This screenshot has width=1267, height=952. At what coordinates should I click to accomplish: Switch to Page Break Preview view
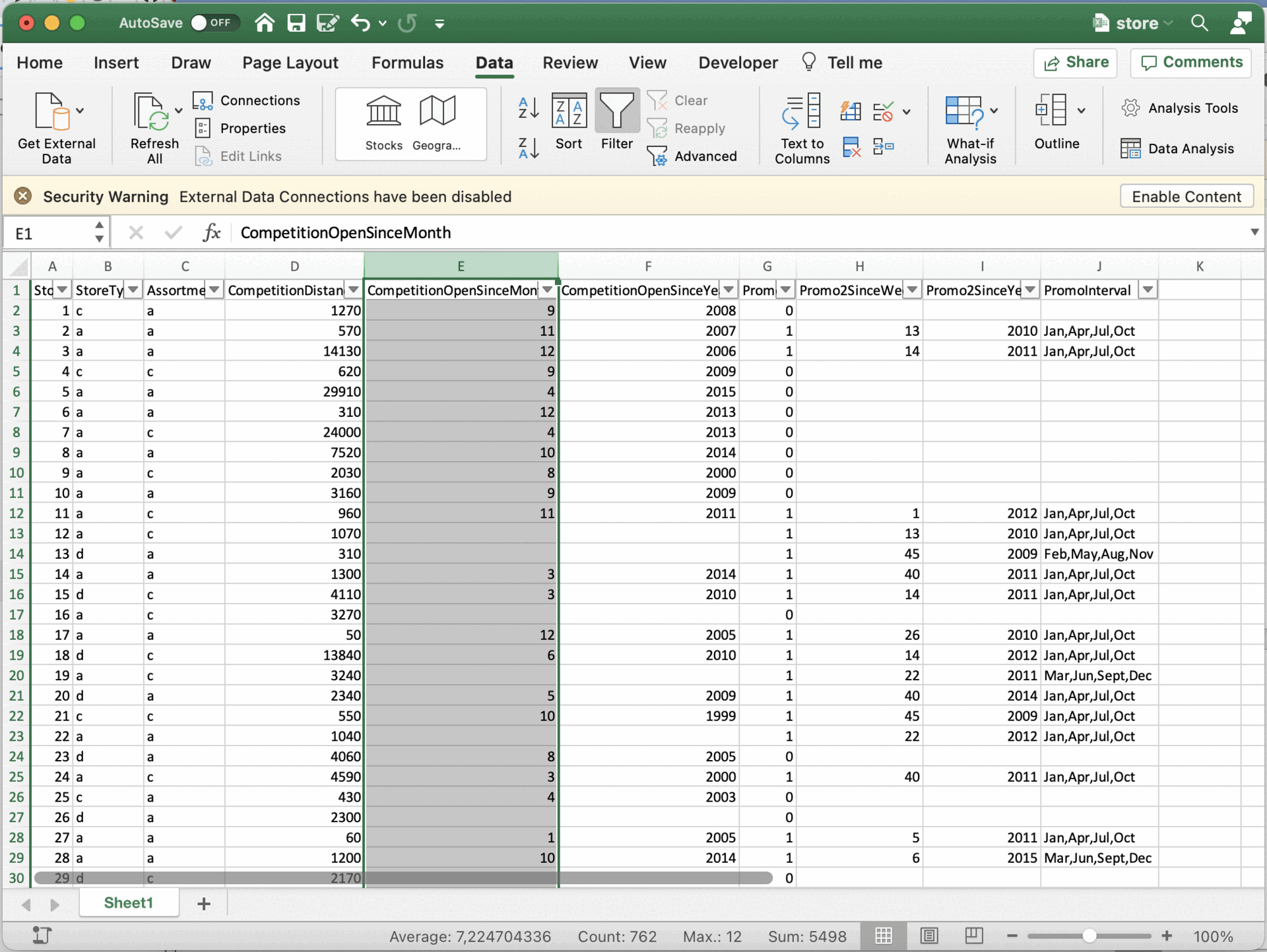973,936
